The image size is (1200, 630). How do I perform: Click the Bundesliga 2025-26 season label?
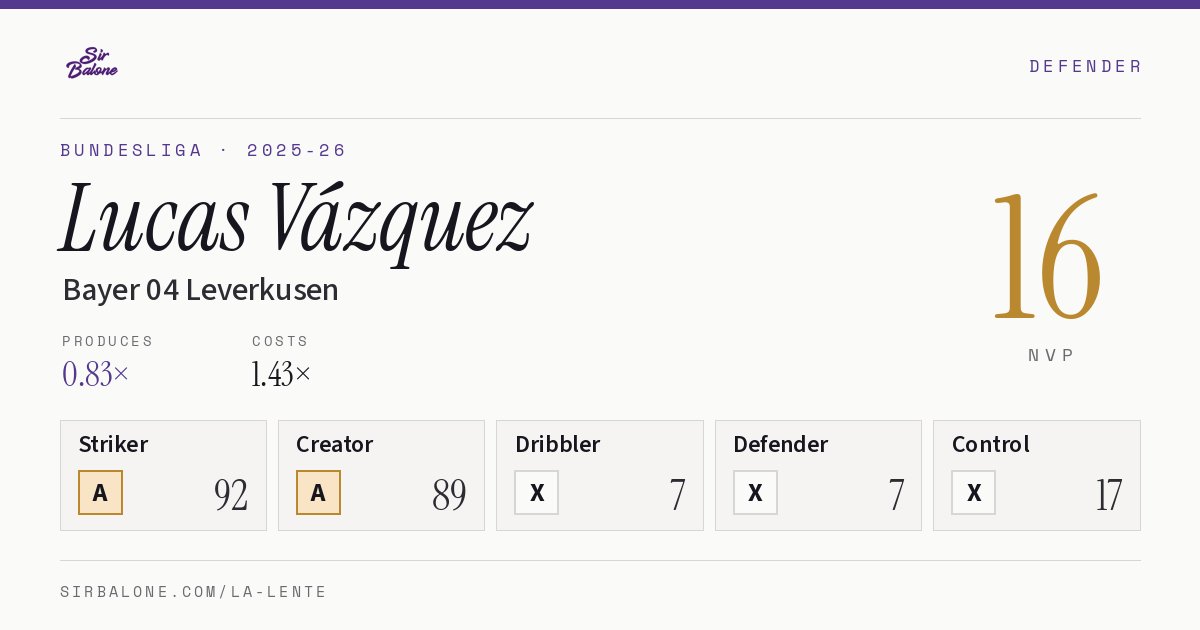pyautogui.click(x=203, y=150)
